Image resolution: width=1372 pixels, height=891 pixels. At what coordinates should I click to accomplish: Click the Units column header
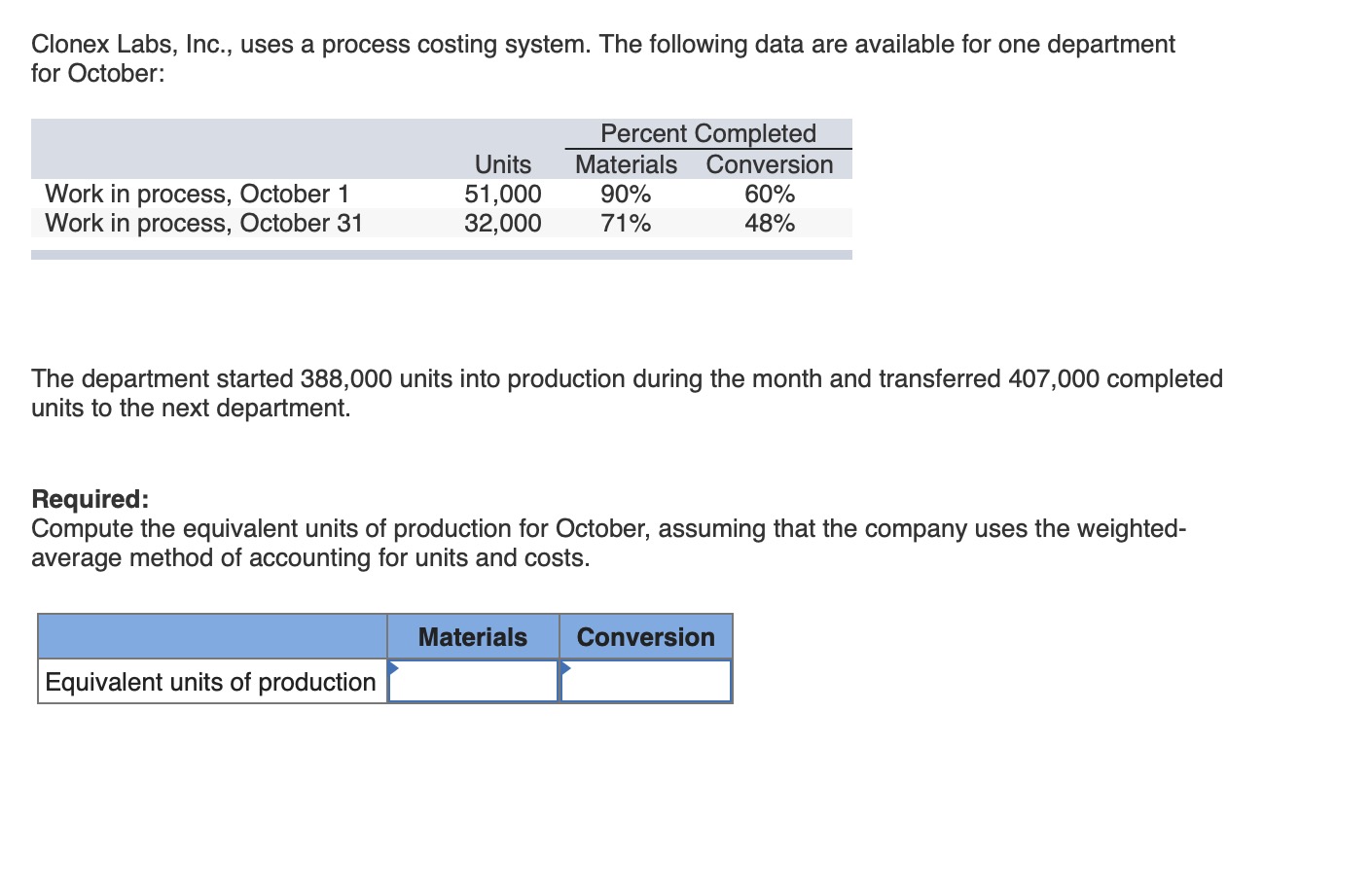(x=502, y=164)
